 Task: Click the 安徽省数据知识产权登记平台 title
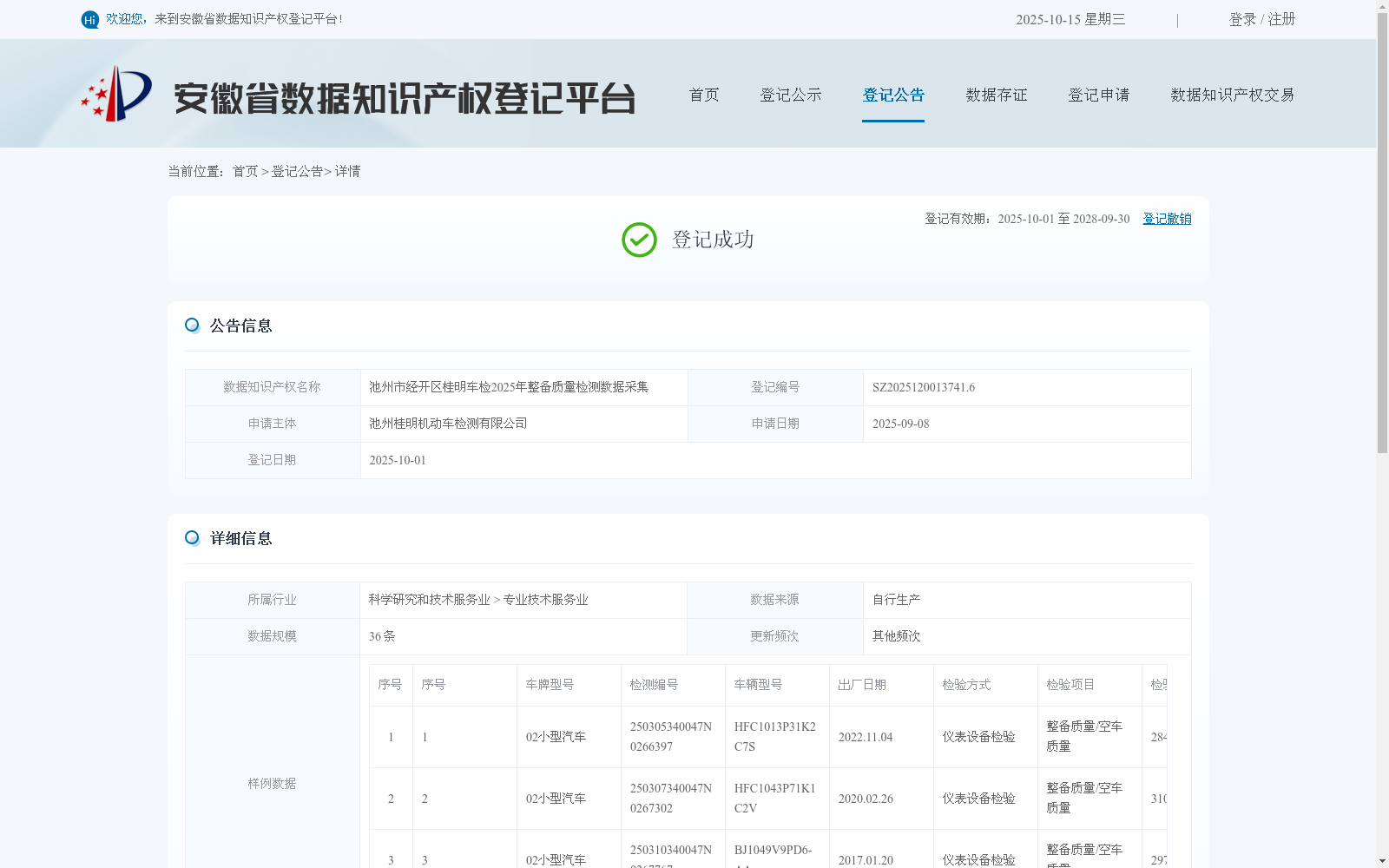click(x=405, y=98)
